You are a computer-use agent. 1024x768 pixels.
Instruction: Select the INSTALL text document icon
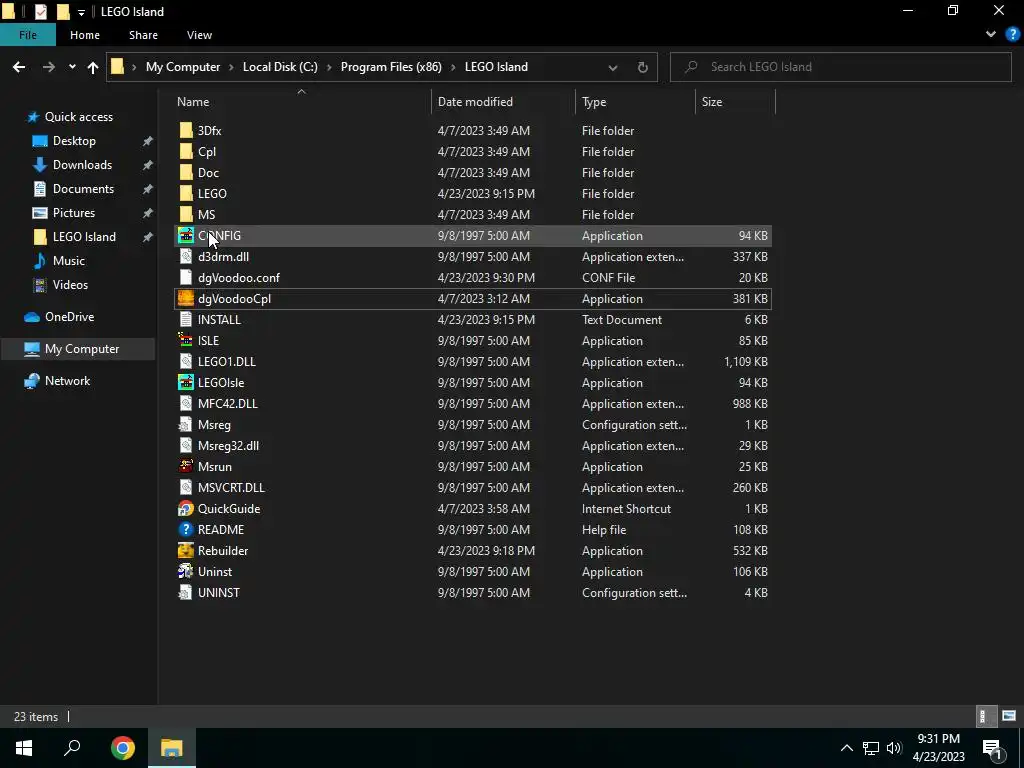[186, 319]
